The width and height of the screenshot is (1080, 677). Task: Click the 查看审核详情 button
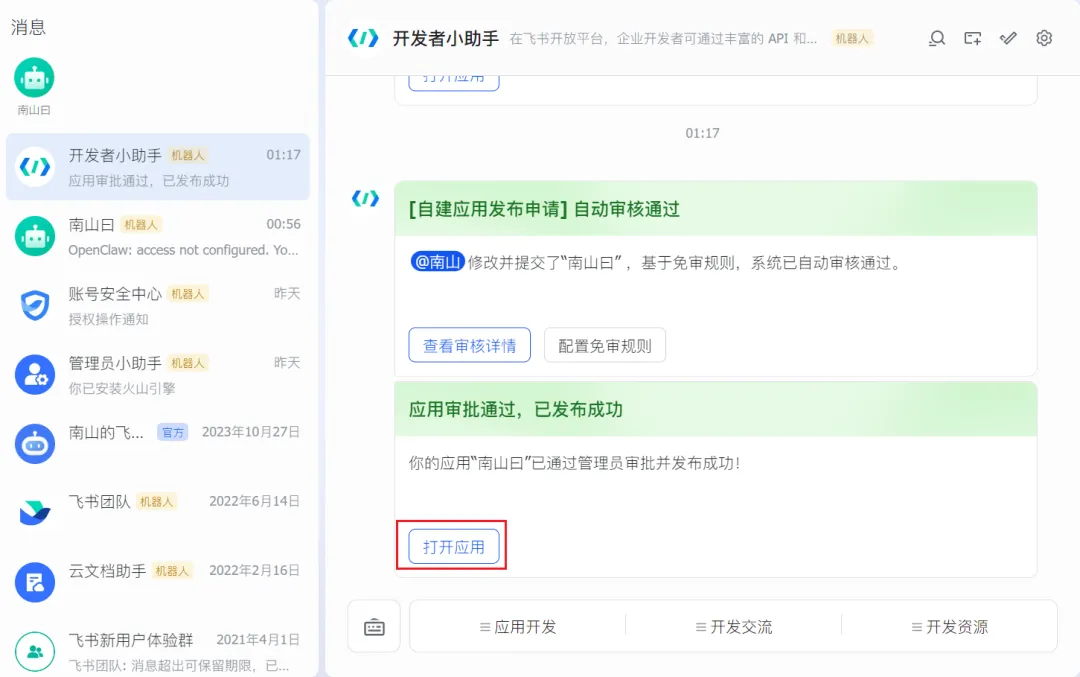click(x=470, y=345)
